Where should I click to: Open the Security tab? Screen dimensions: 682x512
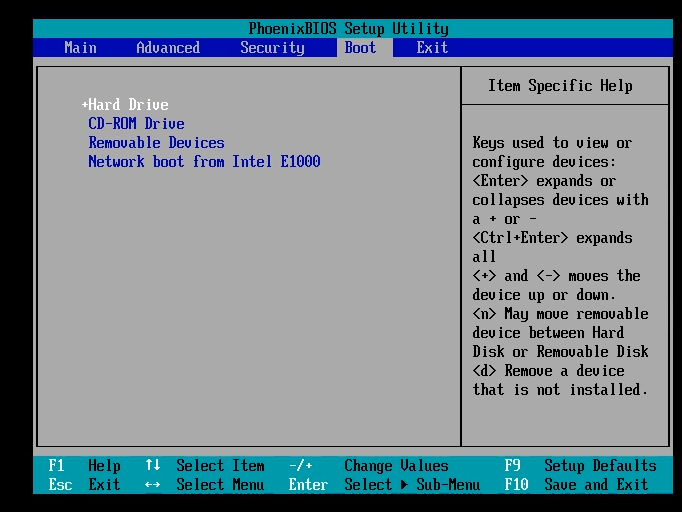point(272,47)
